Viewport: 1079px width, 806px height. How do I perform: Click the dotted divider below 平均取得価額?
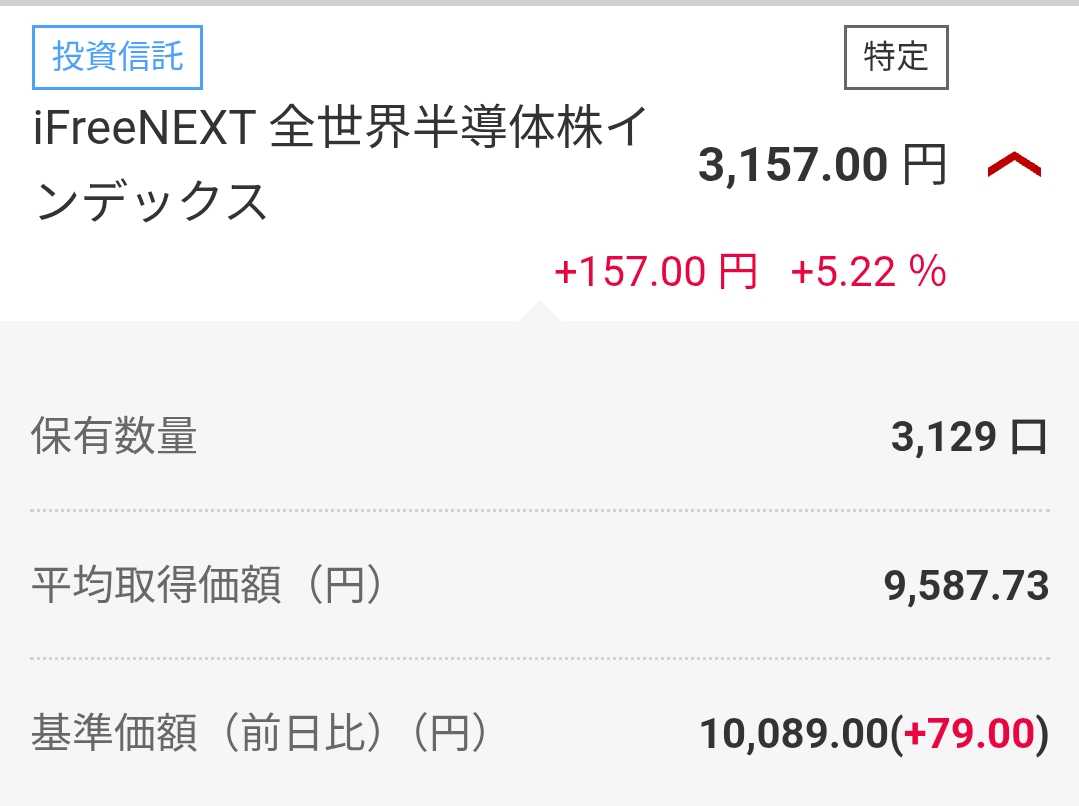(x=539, y=658)
